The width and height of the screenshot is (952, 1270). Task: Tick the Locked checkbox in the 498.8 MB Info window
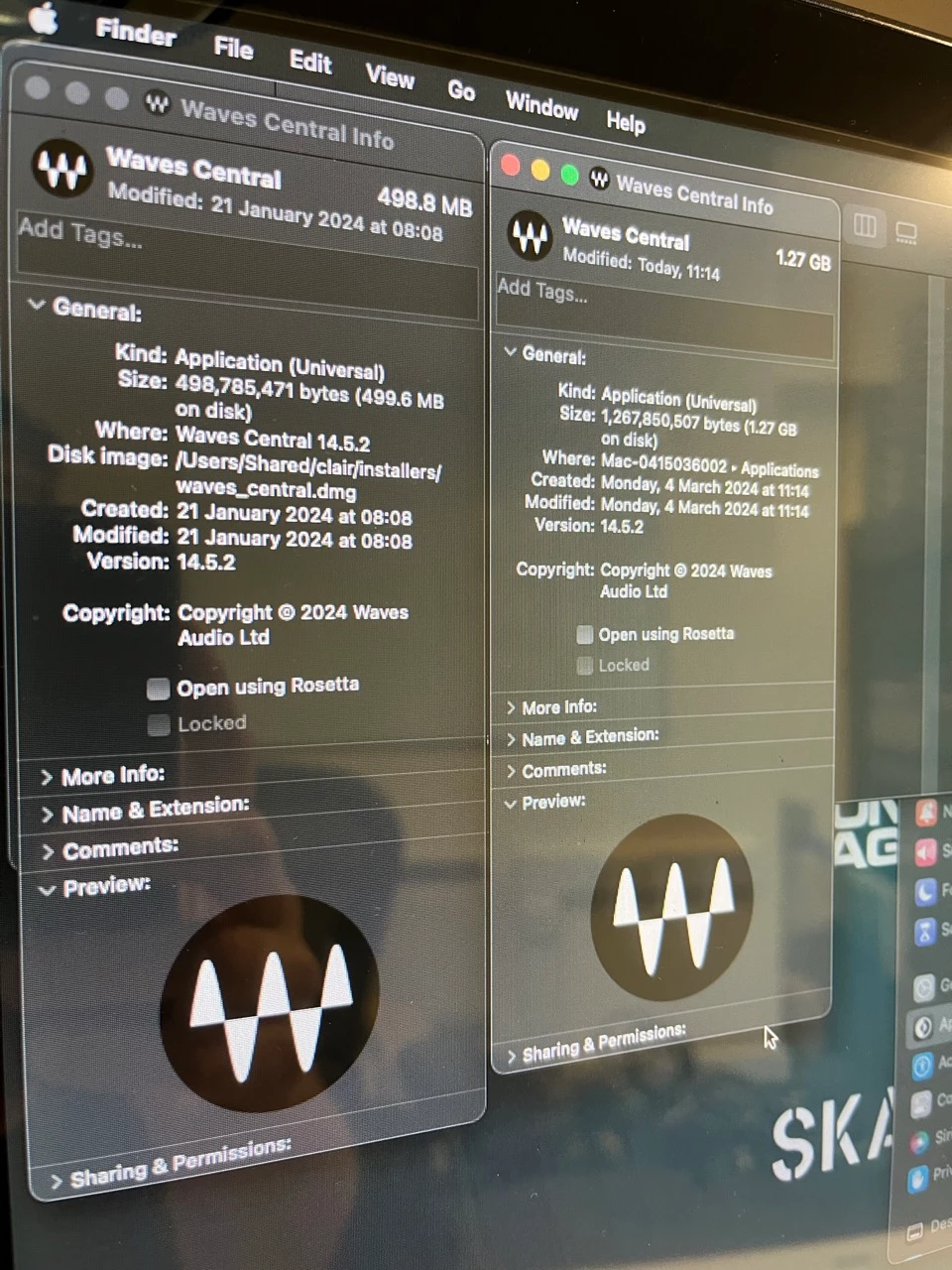point(159,725)
